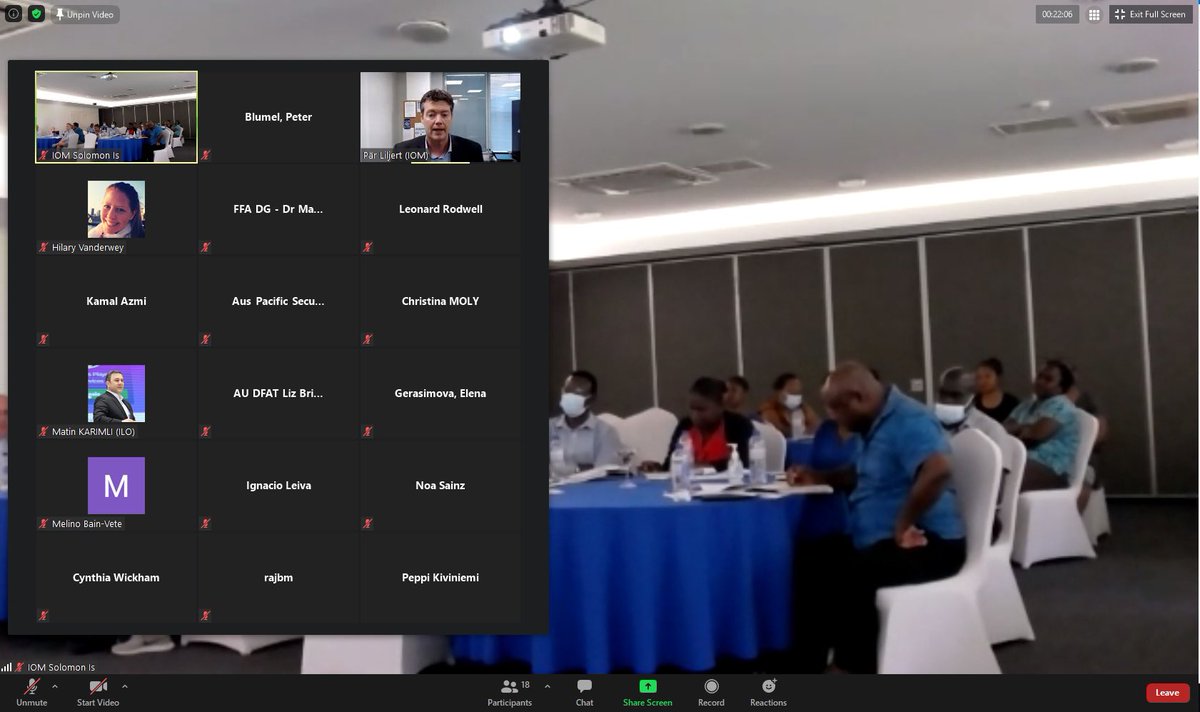This screenshot has height=712, width=1200.
Task: Open the Chat panel
Action: 585,692
